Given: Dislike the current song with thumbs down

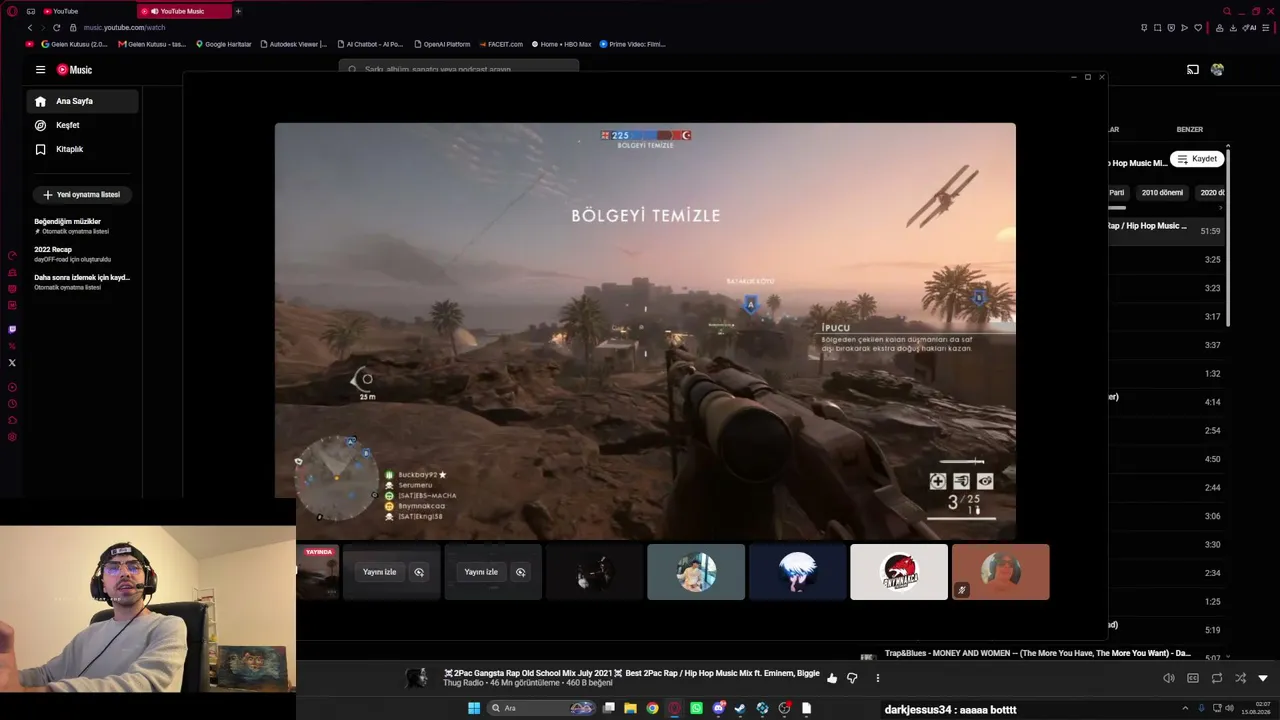Looking at the screenshot, I should [852, 678].
